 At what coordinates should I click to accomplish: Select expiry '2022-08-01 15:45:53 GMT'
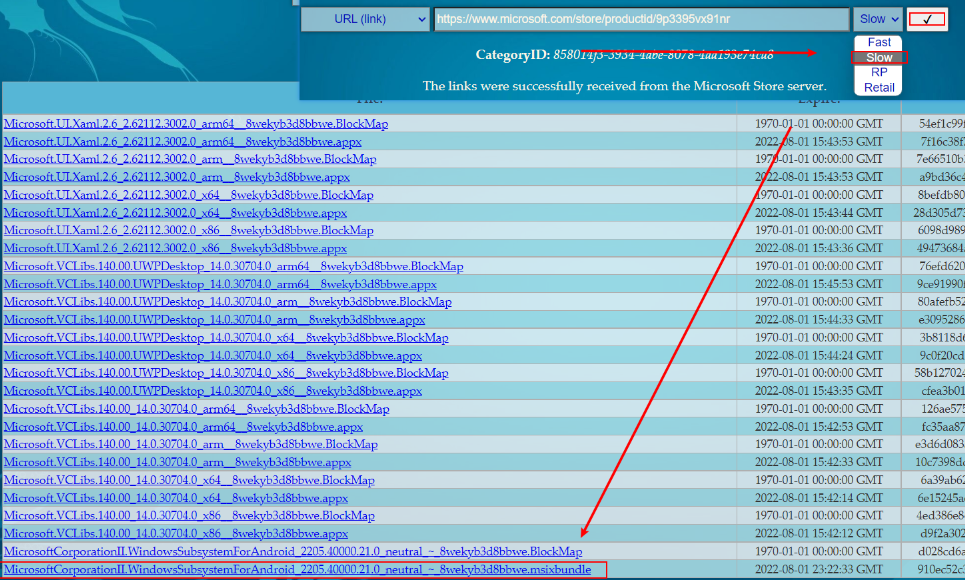point(819,284)
